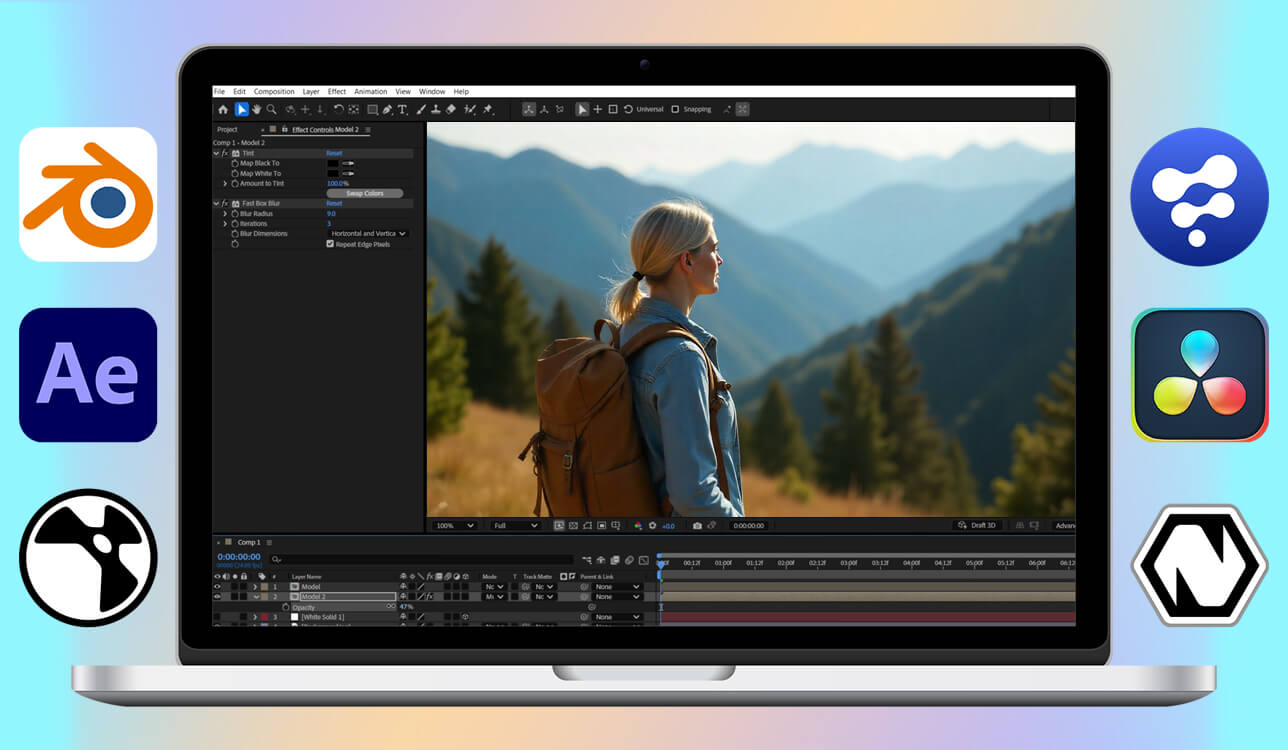Select the Hand tool
Screen dimensions: 1288x750
[256, 109]
